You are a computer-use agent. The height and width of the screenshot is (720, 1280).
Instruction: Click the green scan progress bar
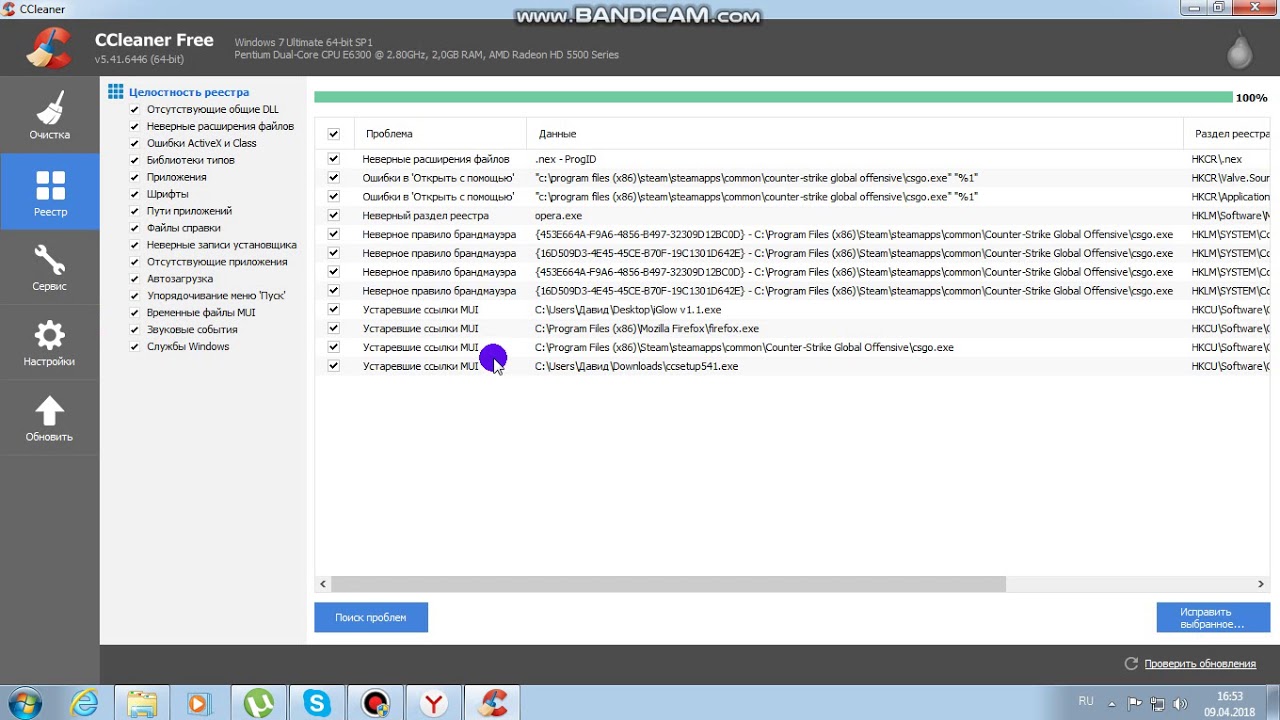pyautogui.click(x=773, y=97)
